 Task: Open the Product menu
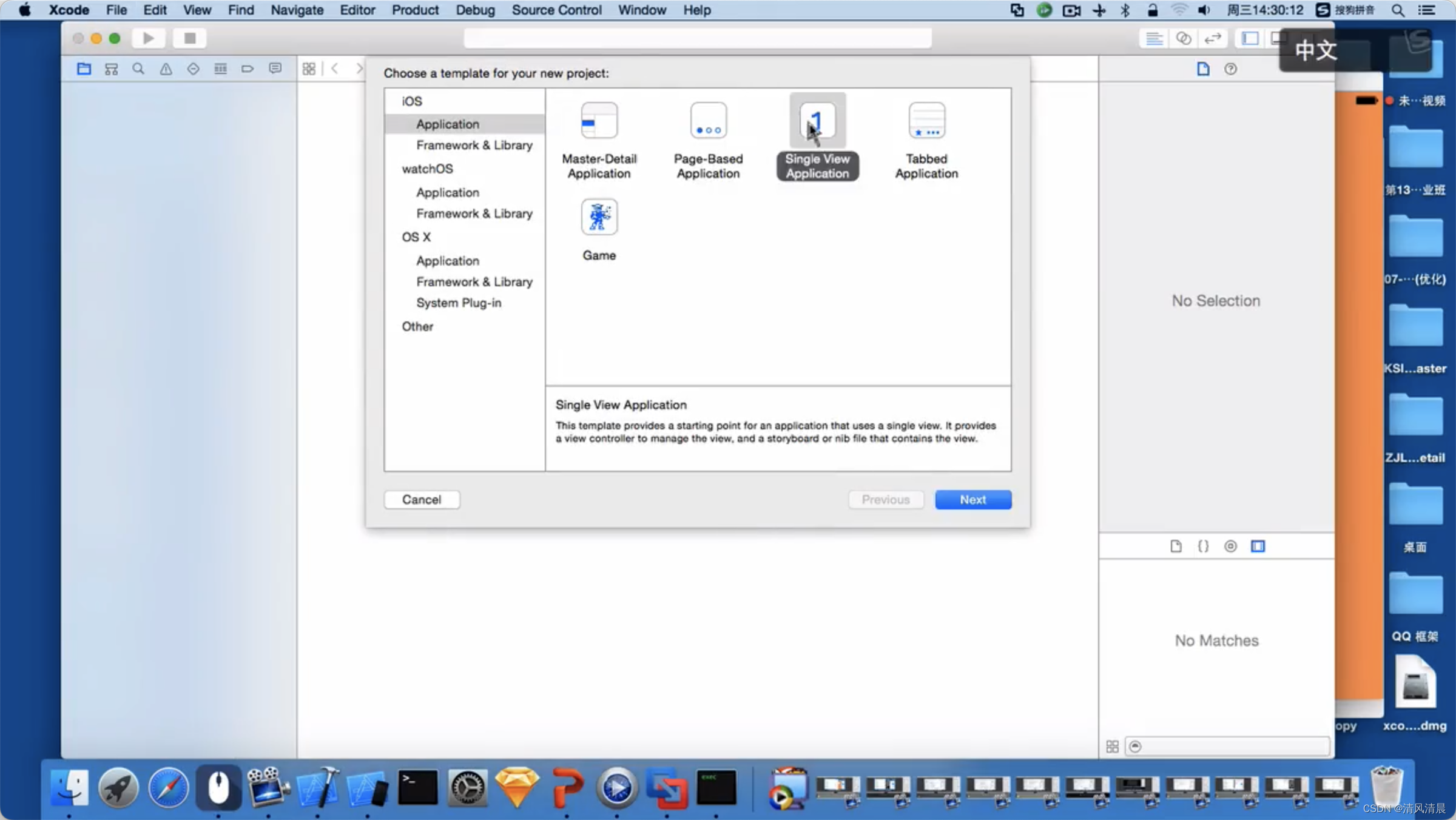pos(415,10)
